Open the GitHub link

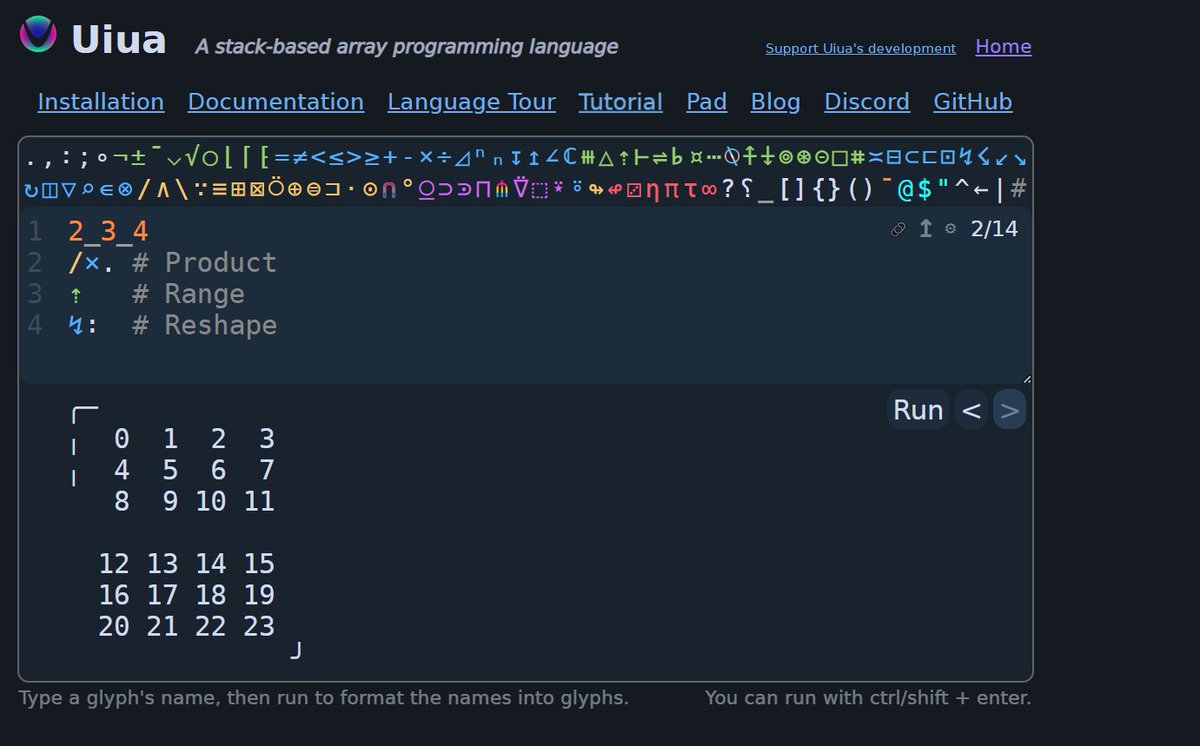(973, 102)
